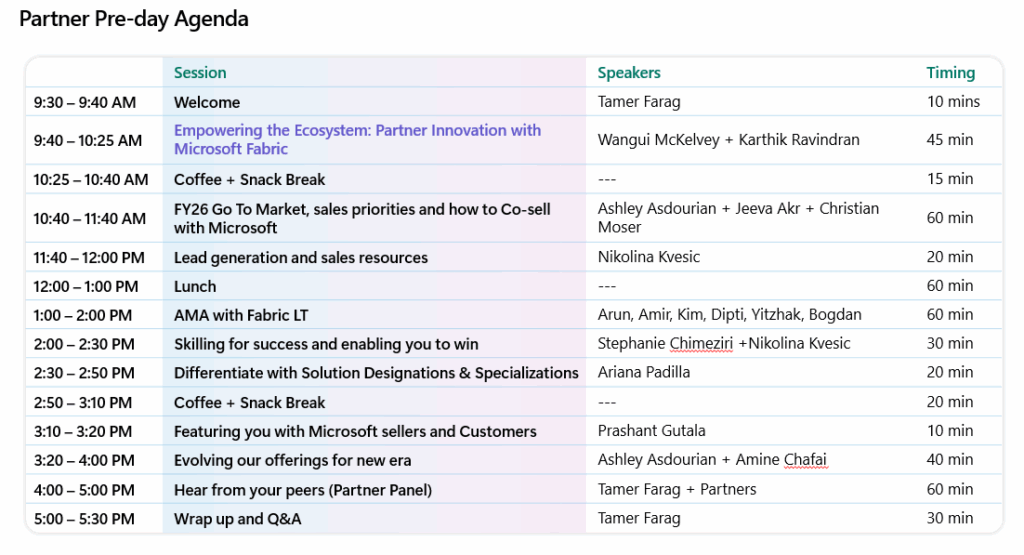
Task: Click the FY26 Go To Market session
Action: 362,218
